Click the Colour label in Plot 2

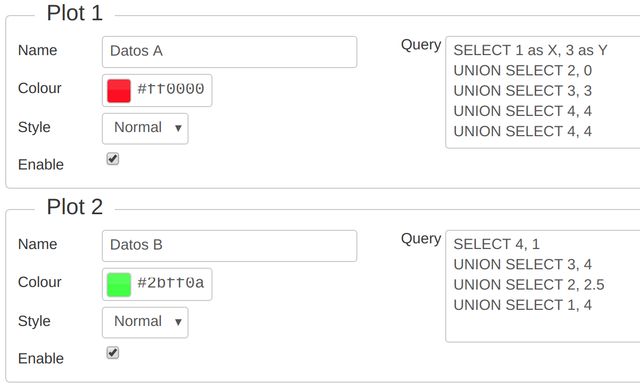point(40,282)
